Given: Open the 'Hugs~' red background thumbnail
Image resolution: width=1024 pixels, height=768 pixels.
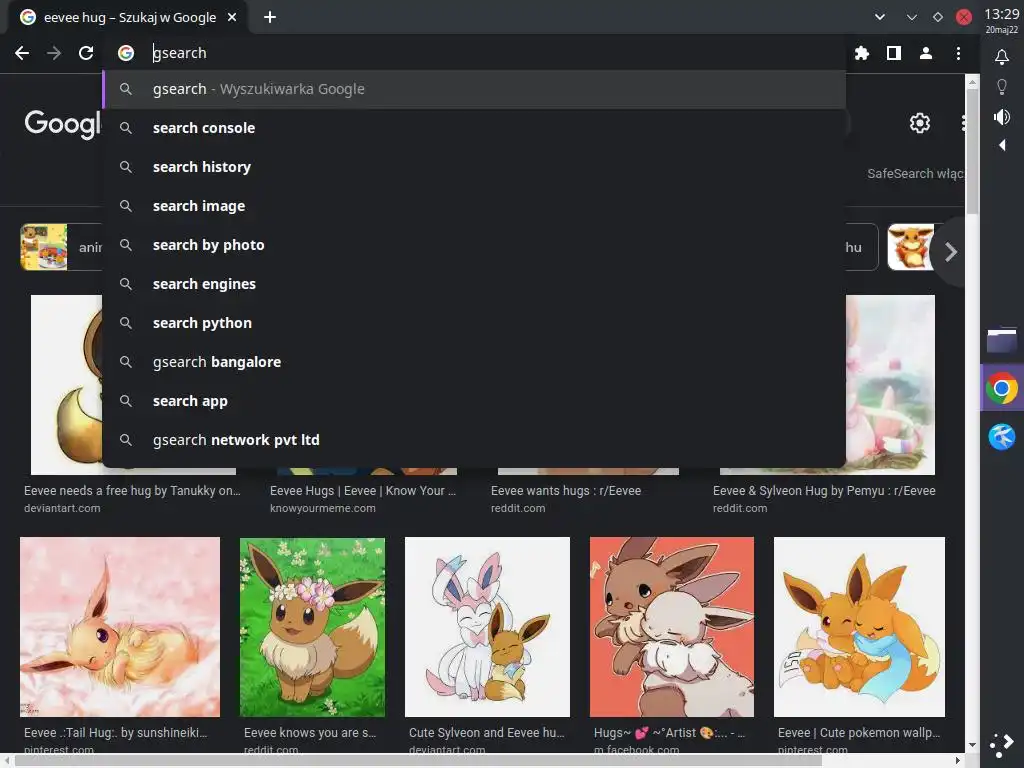Looking at the screenshot, I should tap(671, 627).
